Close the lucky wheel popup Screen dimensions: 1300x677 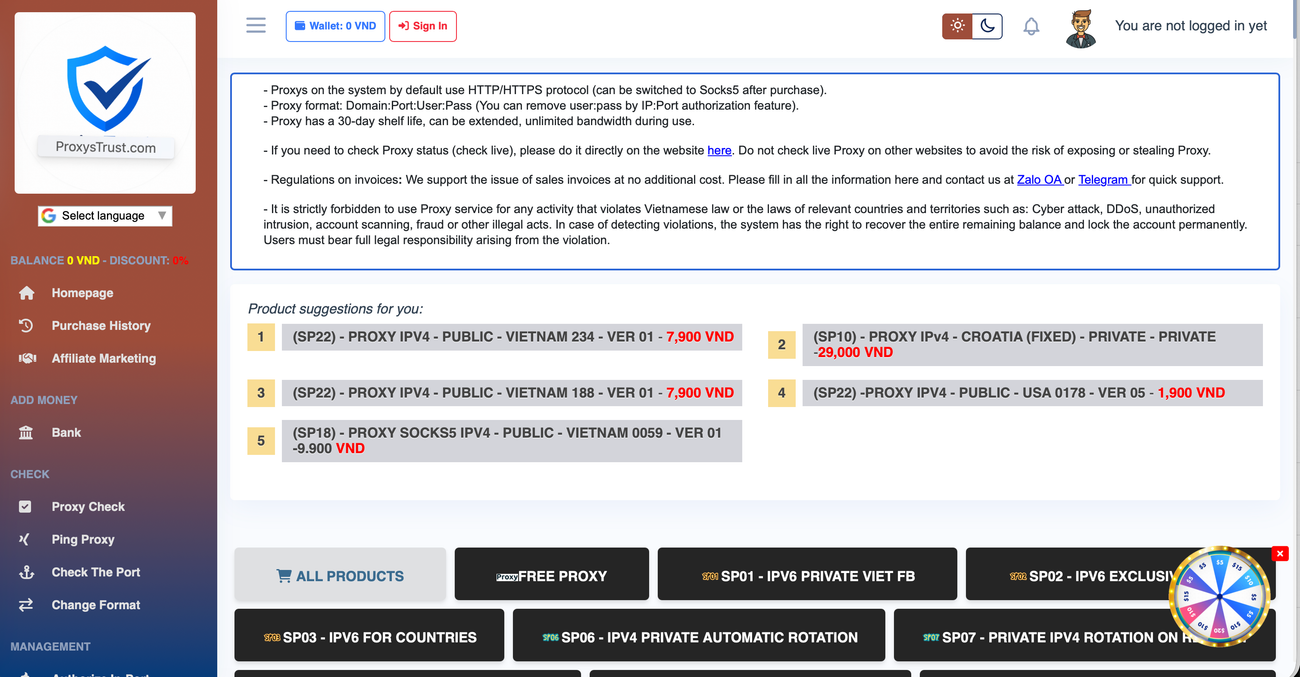pos(1280,554)
